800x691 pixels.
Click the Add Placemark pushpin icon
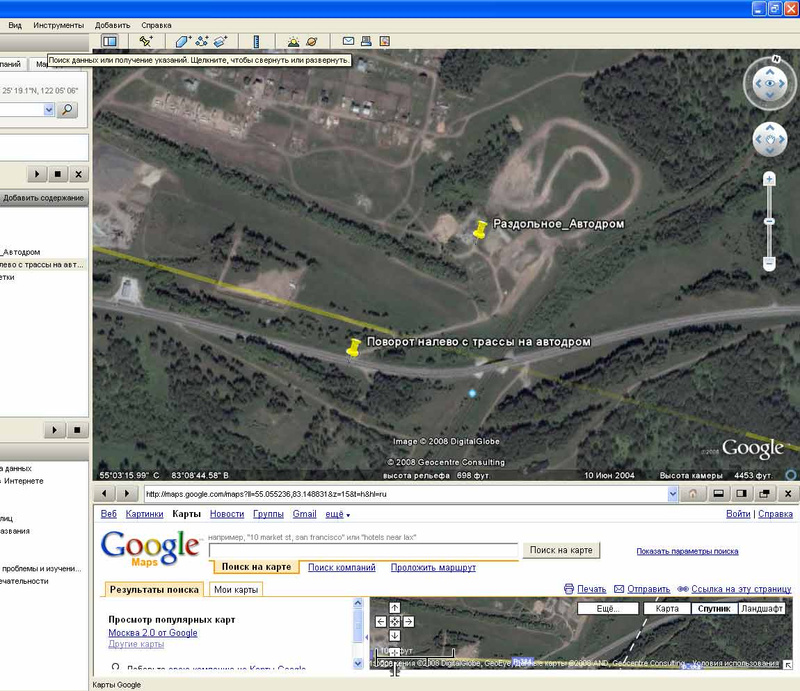(x=146, y=42)
